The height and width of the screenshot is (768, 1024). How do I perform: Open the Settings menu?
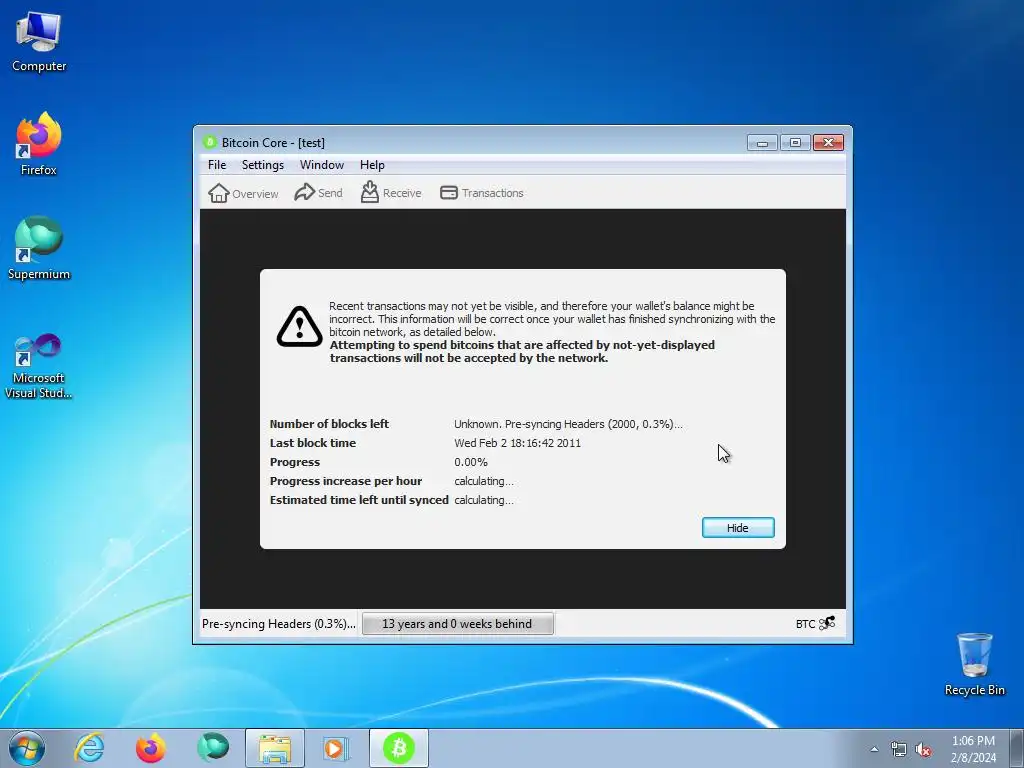[x=263, y=165]
